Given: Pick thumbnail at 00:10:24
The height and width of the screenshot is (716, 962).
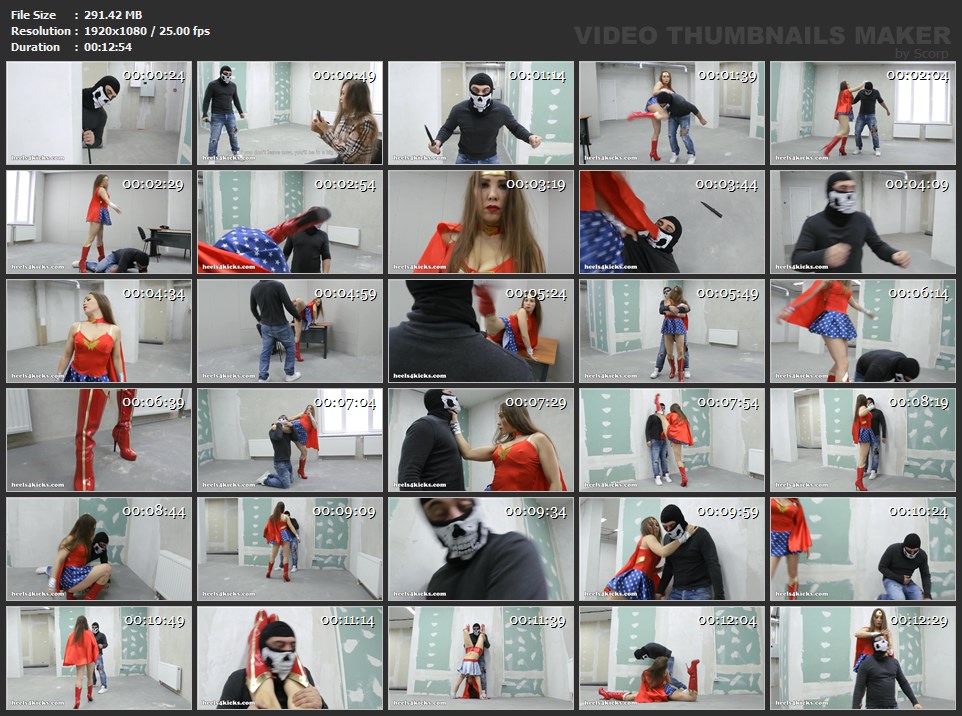Looking at the screenshot, I should pos(863,549).
